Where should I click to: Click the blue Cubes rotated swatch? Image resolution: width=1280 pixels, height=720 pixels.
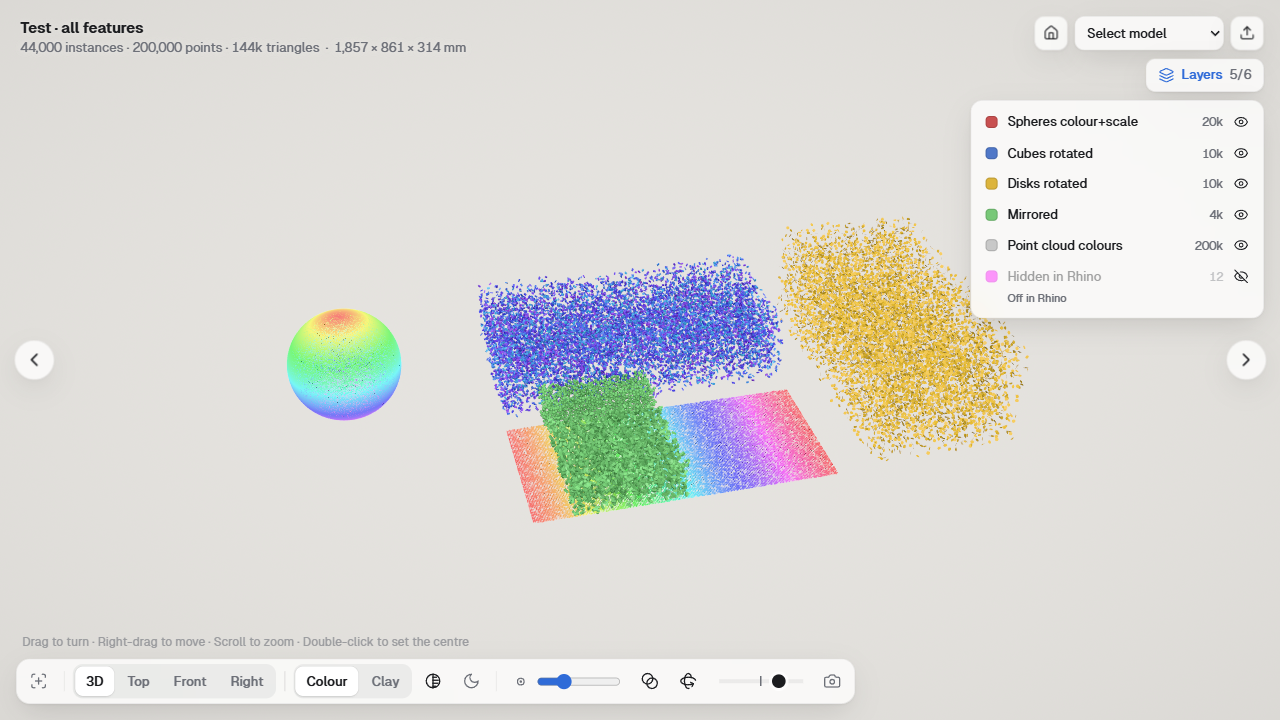(992, 153)
